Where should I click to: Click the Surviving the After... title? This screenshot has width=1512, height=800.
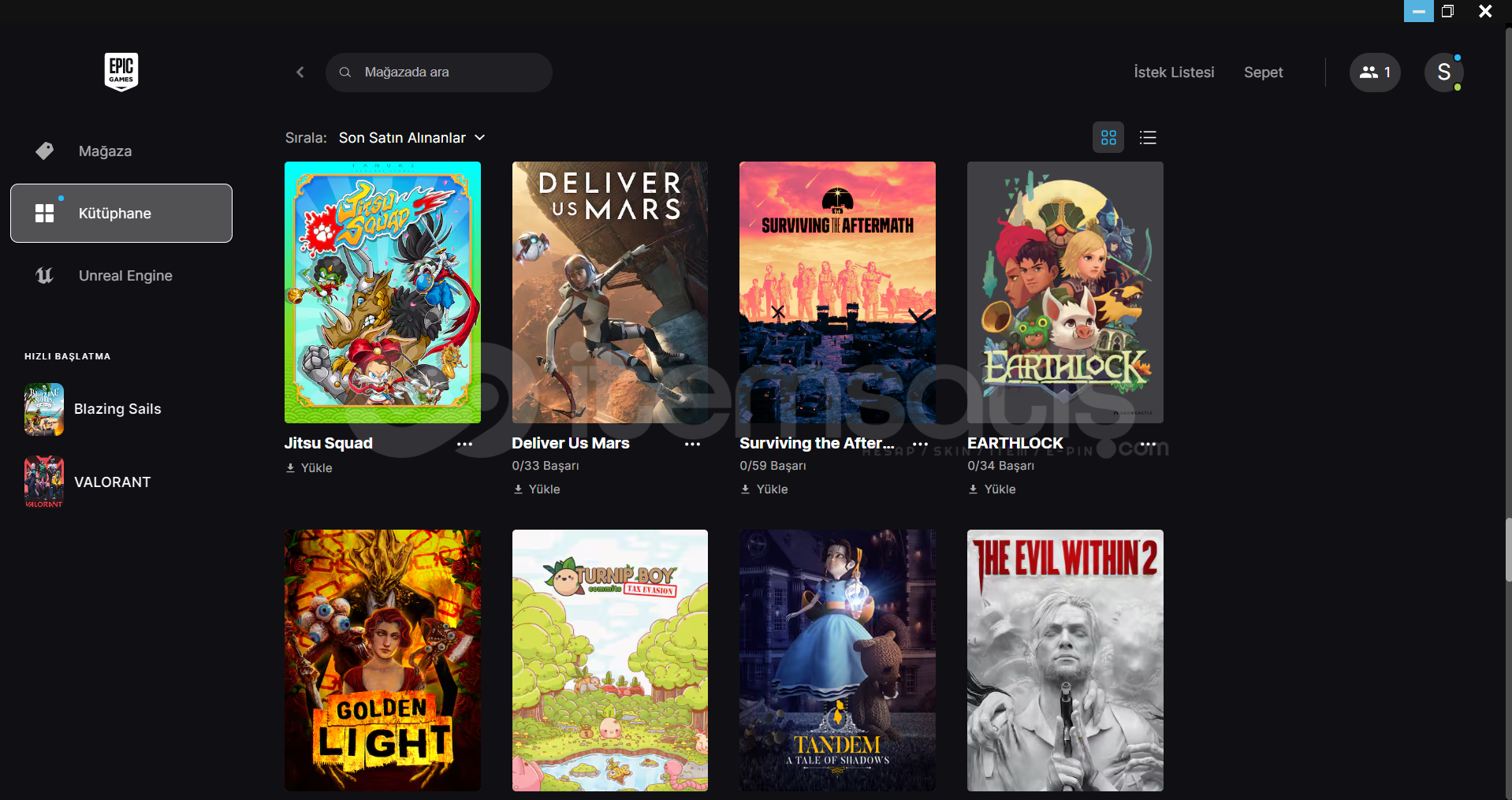pyautogui.click(x=817, y=443)
